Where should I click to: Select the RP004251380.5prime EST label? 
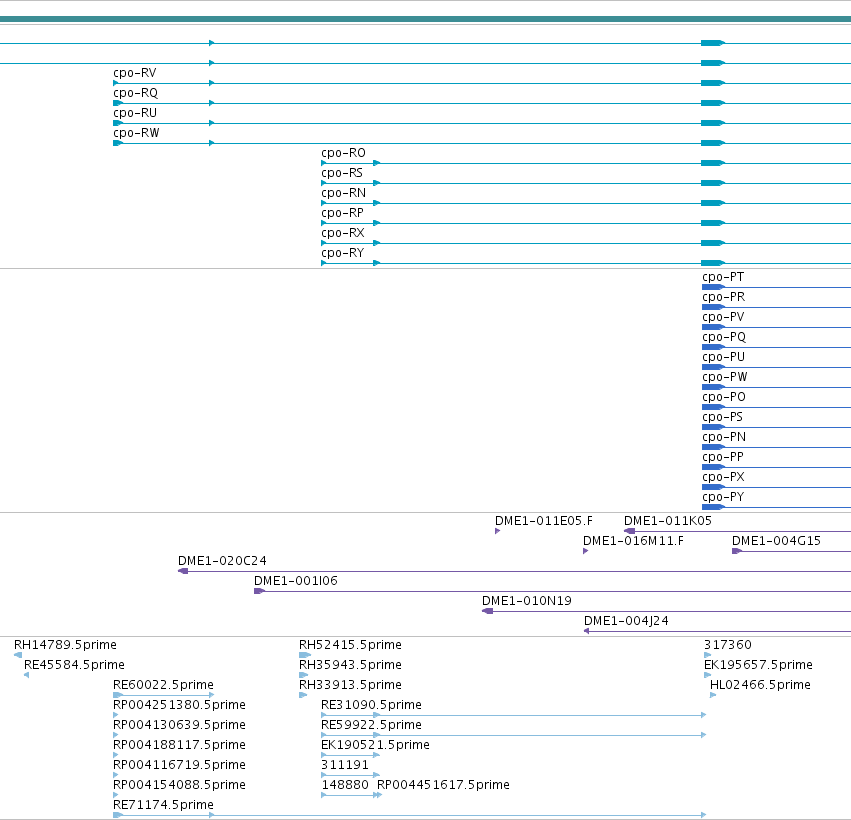(x=179, y=705)
